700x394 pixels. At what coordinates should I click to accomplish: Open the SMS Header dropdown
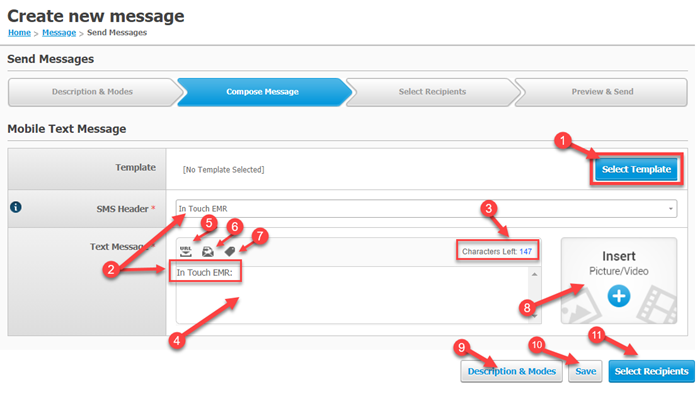426,209
